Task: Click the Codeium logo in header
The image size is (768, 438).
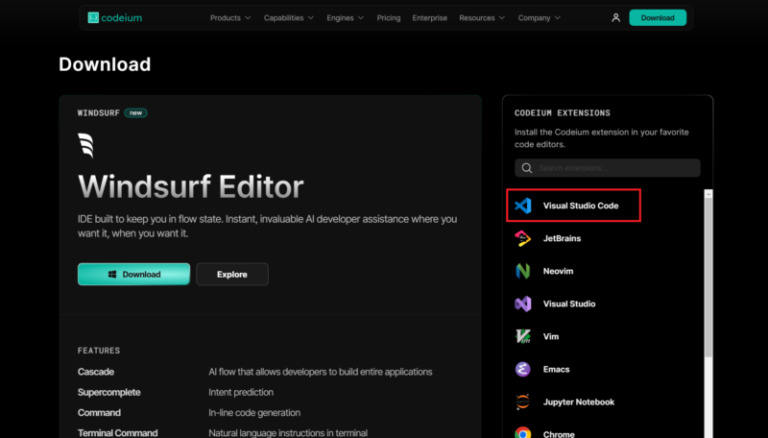Action: [114, 18]
